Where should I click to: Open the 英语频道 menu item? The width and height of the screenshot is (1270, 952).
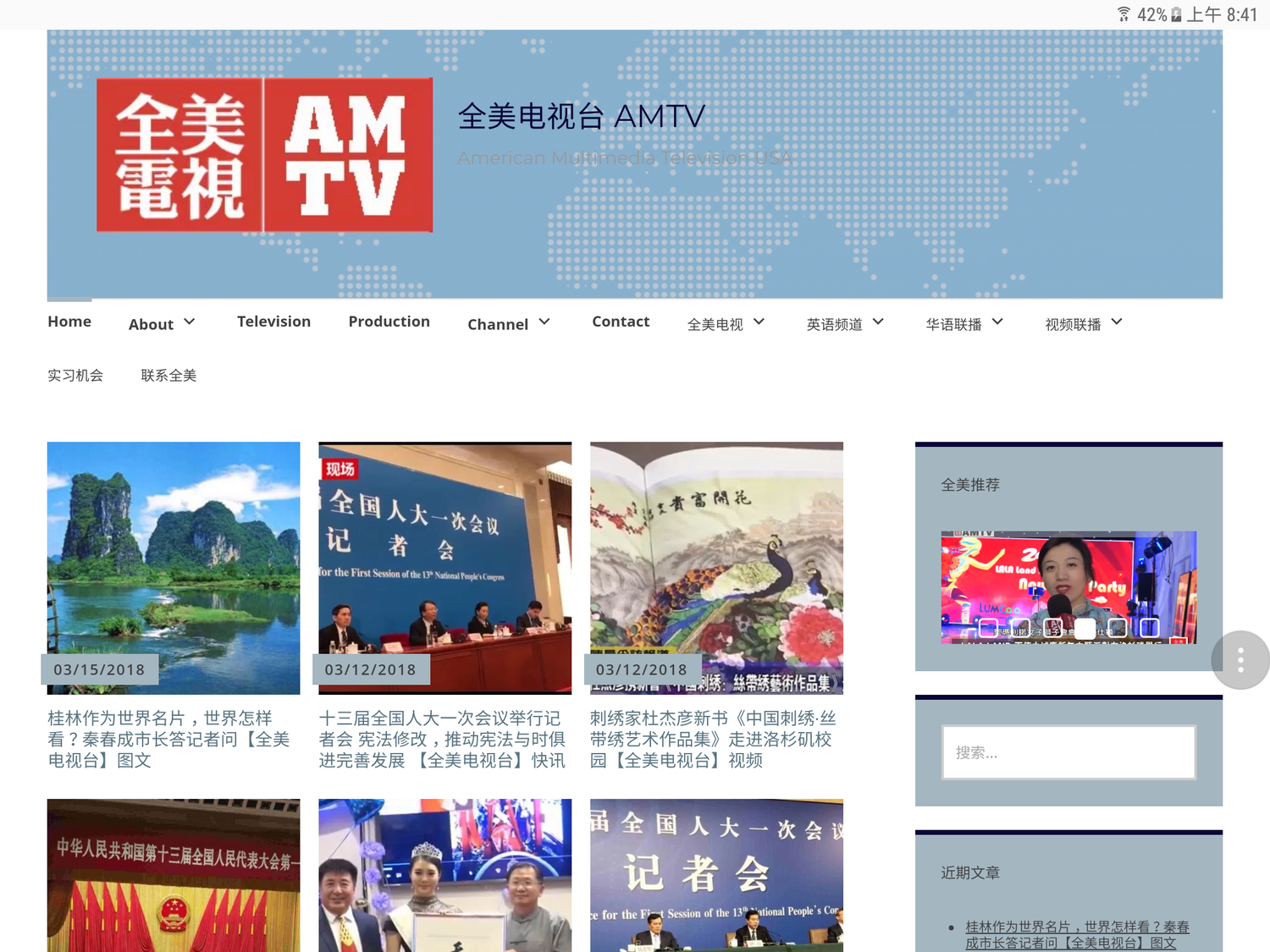pos(835,324)
